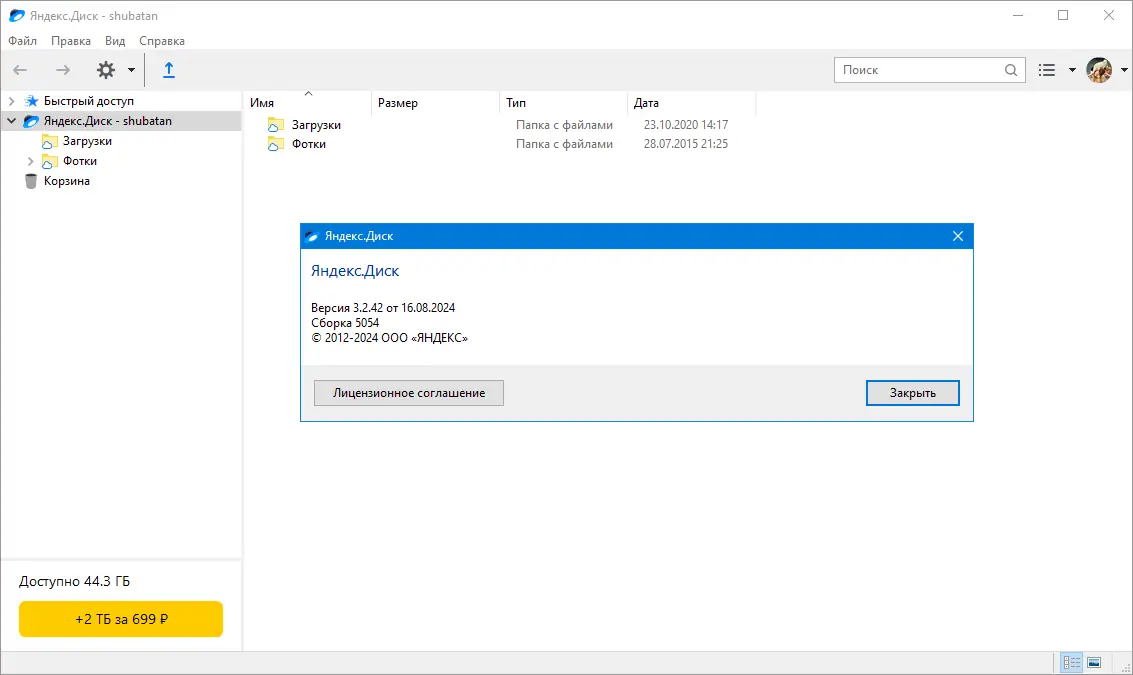Click date 23.10.2020 14:17 cell

pyautogui.click(x=686, y=125)
